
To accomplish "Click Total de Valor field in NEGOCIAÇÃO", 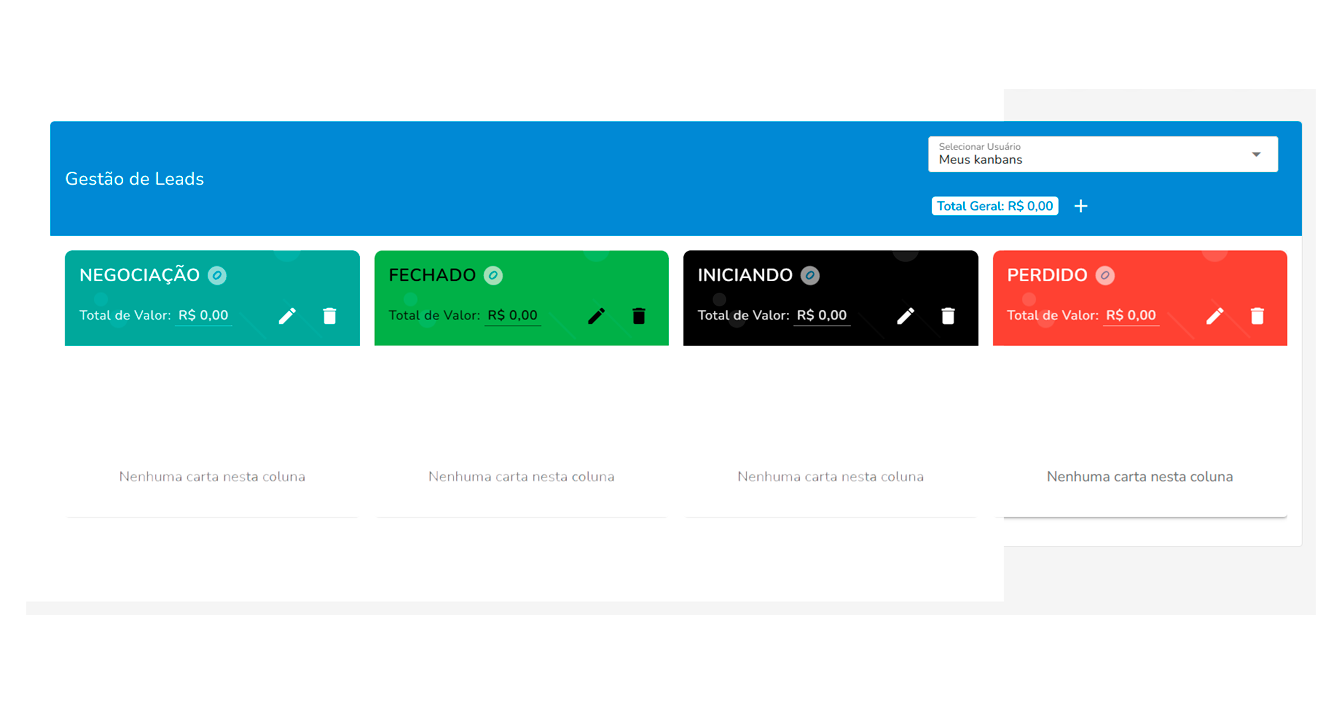I will coord(203,316).
